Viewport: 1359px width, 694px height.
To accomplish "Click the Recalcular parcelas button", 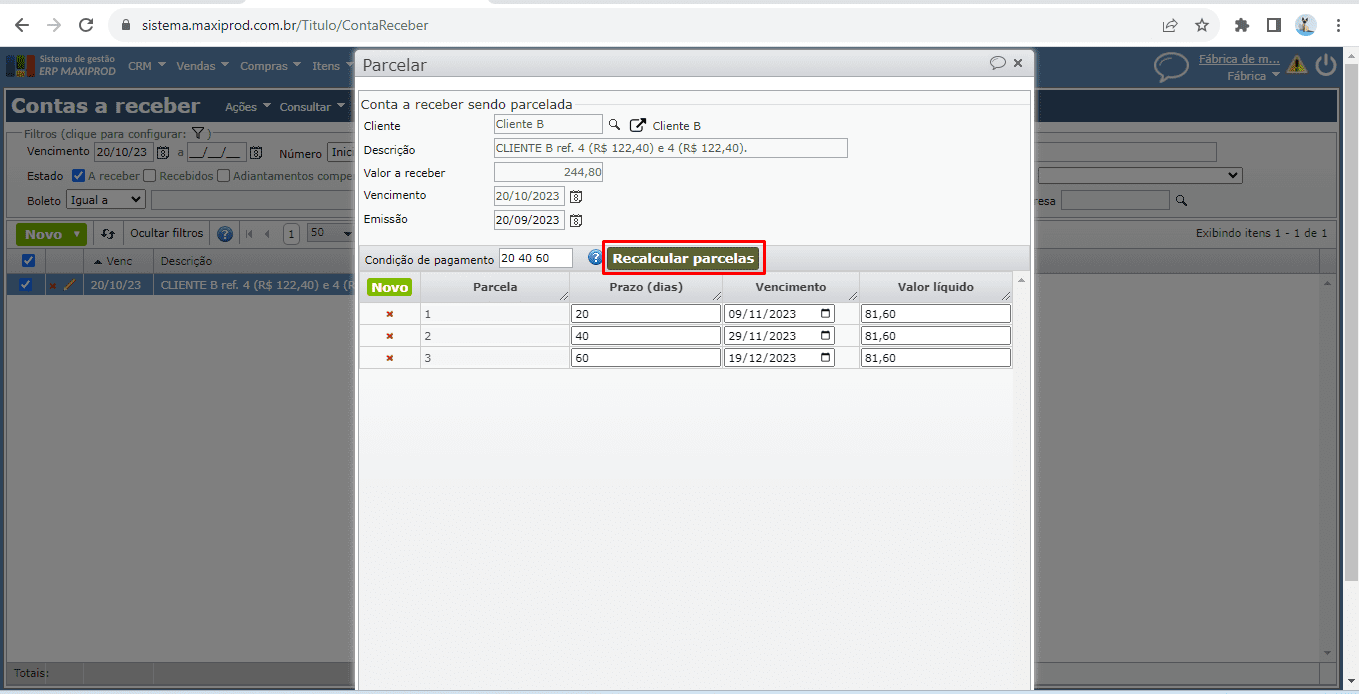I will [x=683, y=258].
